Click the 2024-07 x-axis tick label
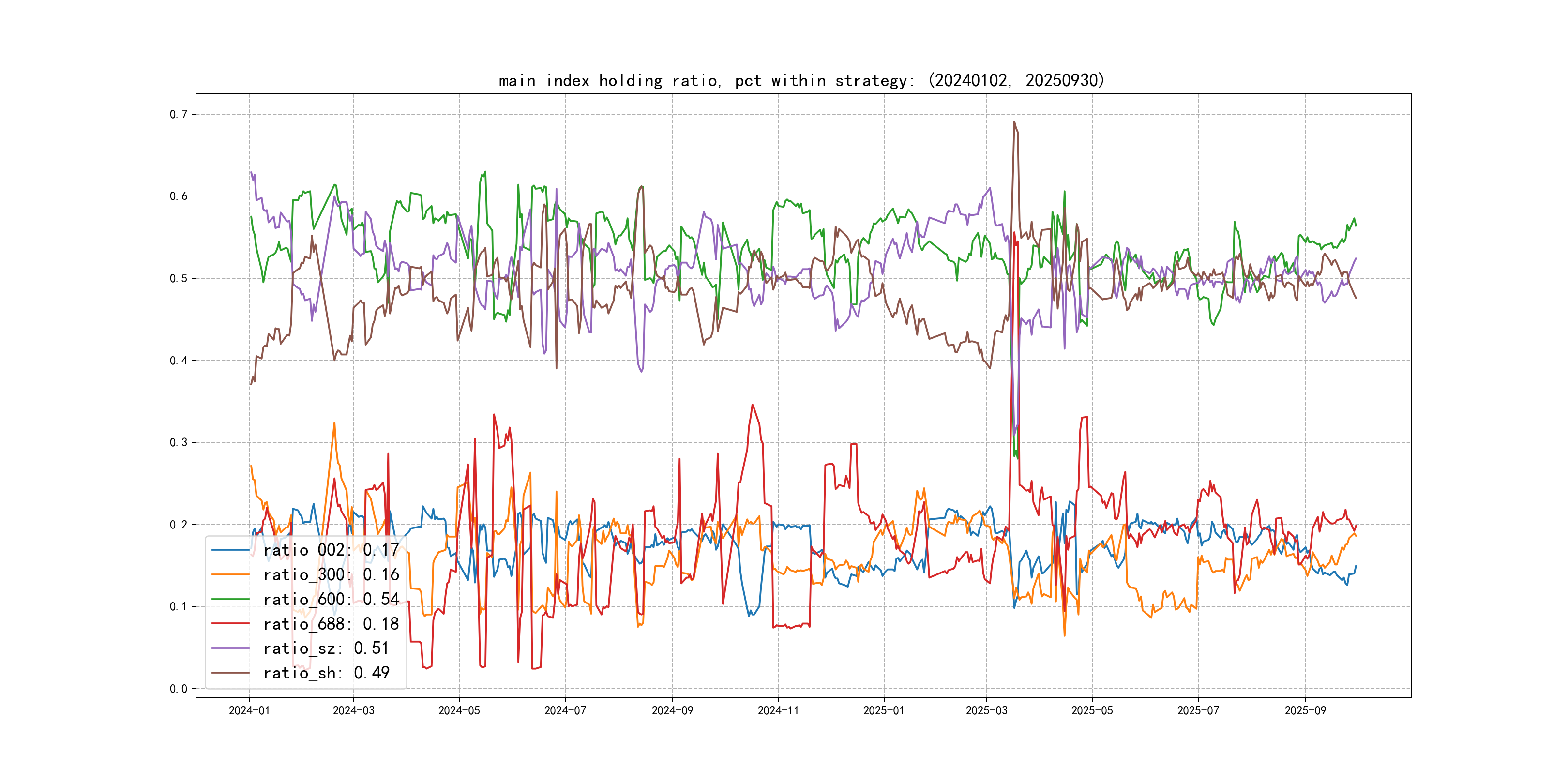Viewport: 1568px width, 784px height. coord(565,710)
